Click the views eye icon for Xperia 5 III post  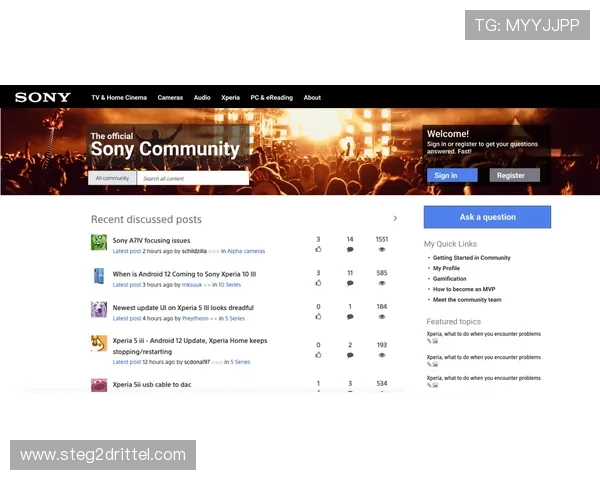[x=382, y=318]
